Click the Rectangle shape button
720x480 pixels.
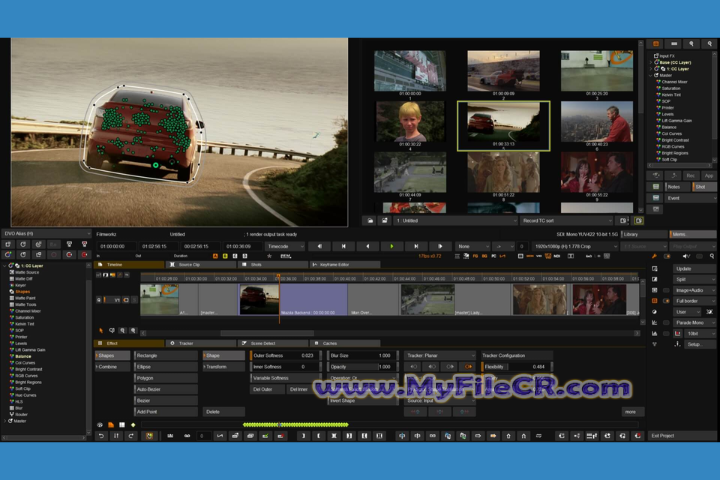click(x=166, y=356)
